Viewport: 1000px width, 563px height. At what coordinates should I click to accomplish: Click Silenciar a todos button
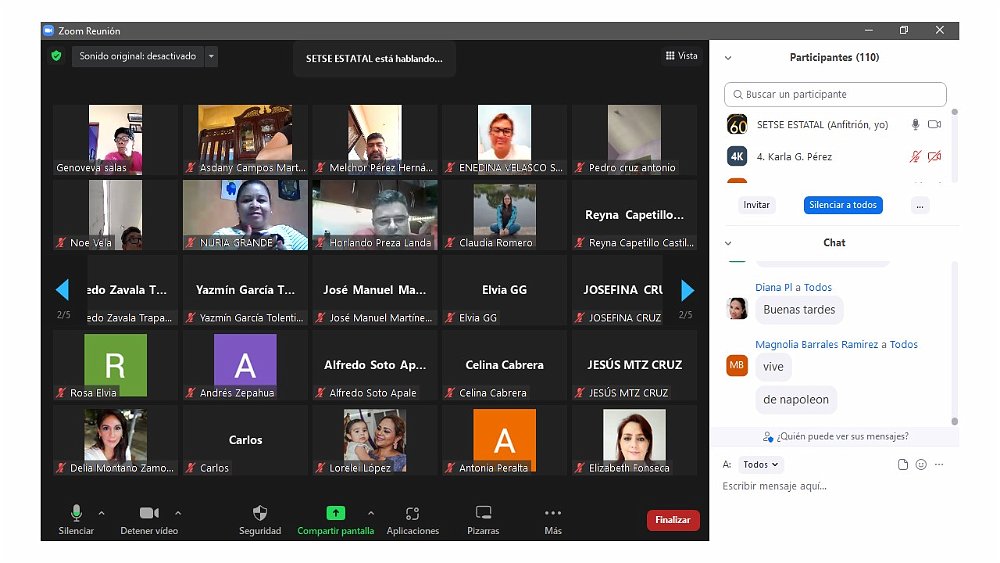842,205
